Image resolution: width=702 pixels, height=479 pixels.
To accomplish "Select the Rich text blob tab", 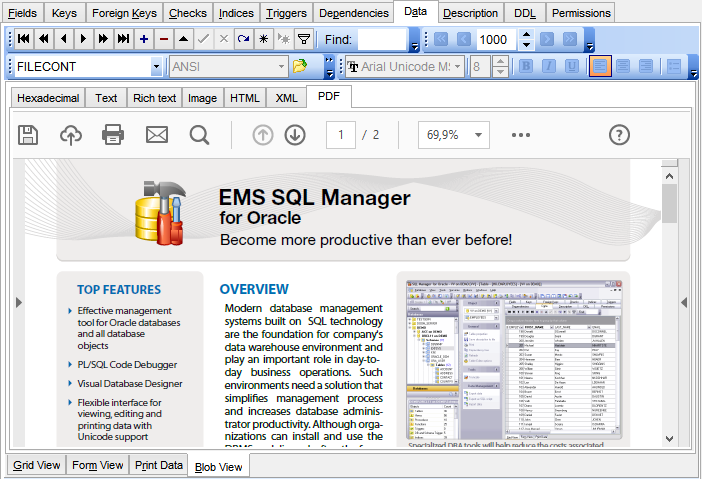I will (x=154, y=98).
